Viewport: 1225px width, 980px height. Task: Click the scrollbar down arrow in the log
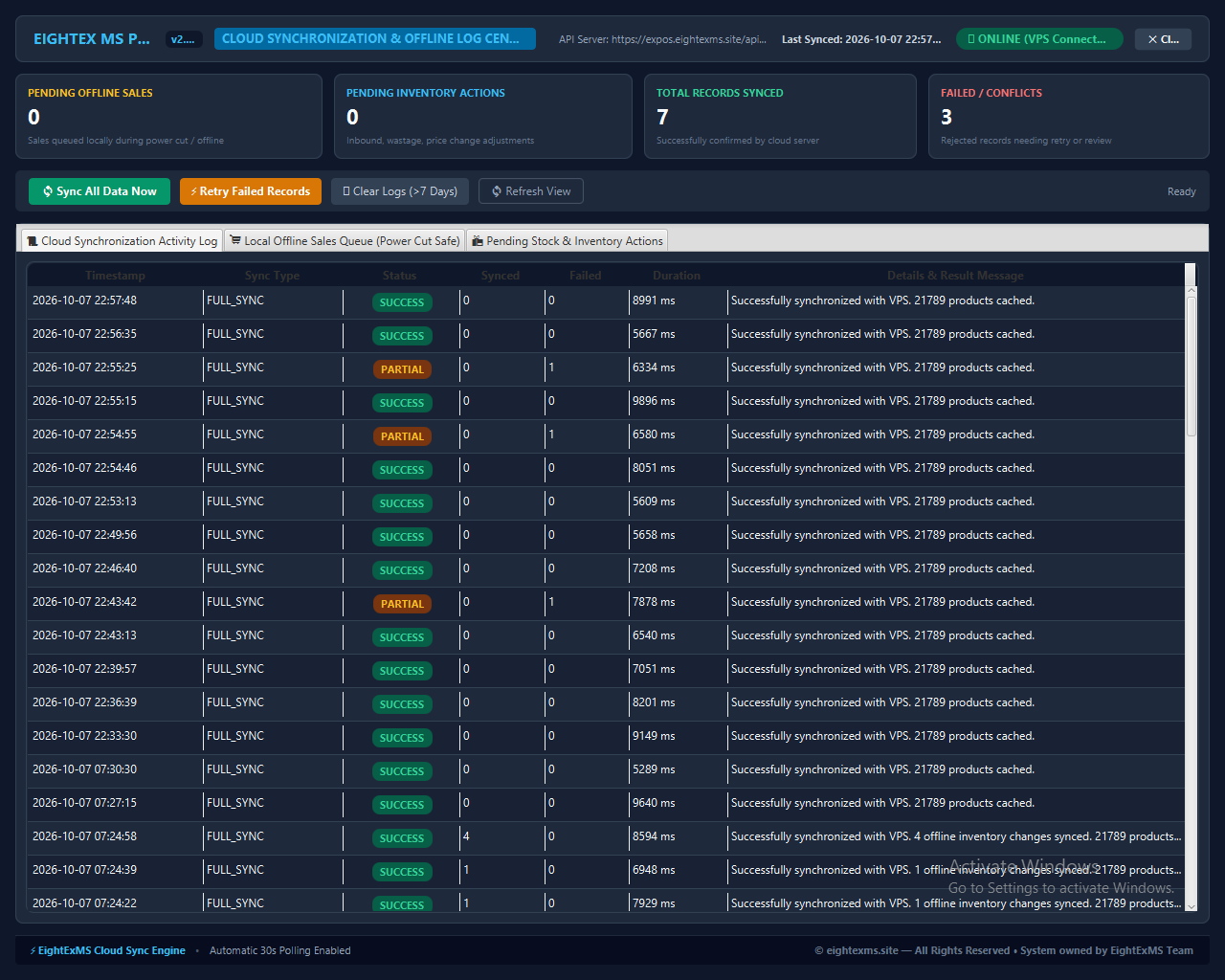(x=1192, y=905)
